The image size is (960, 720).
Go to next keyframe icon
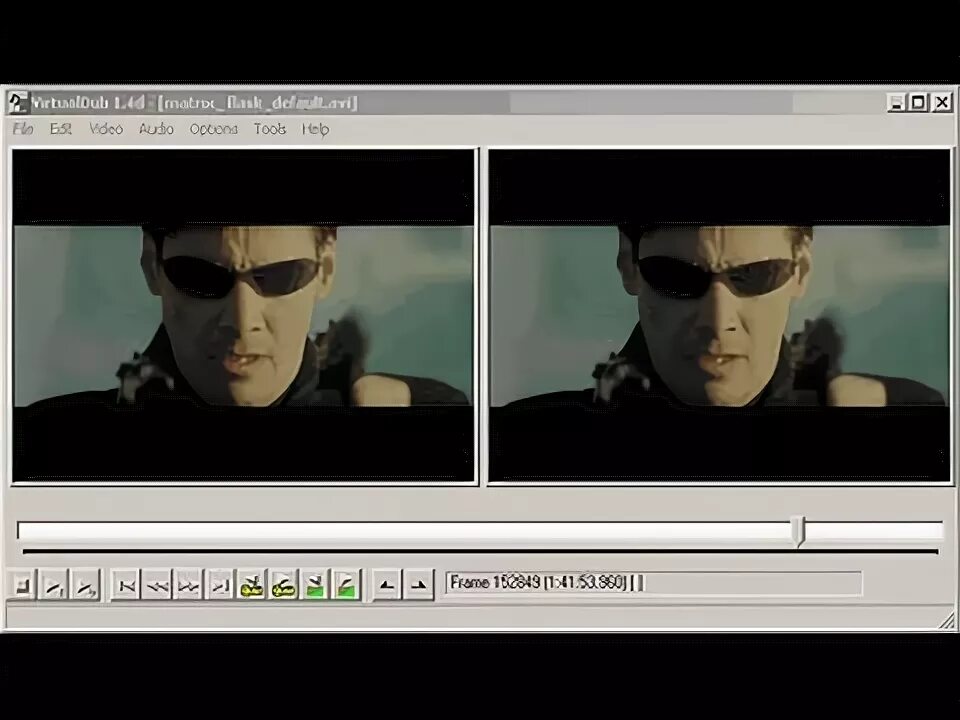coord(283,586)
